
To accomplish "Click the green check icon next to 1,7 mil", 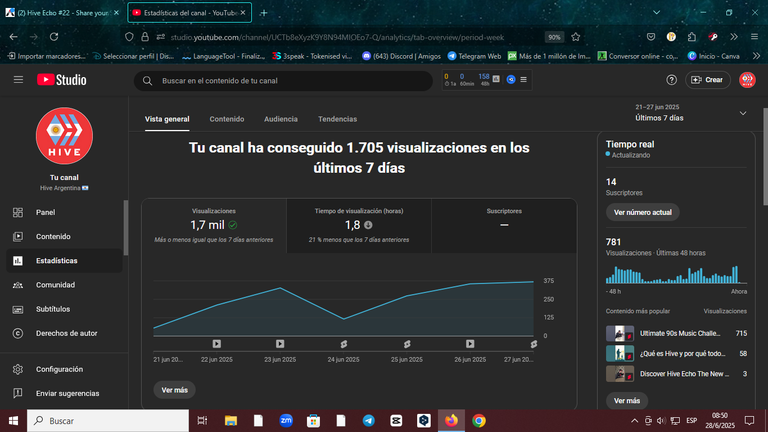I will (233, 225).
